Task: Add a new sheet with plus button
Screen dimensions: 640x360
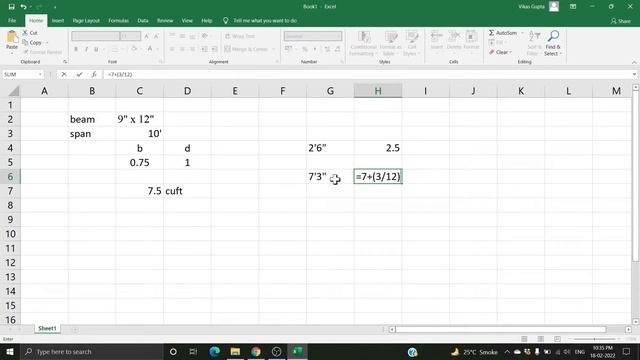Action: [x=76, y=329]
